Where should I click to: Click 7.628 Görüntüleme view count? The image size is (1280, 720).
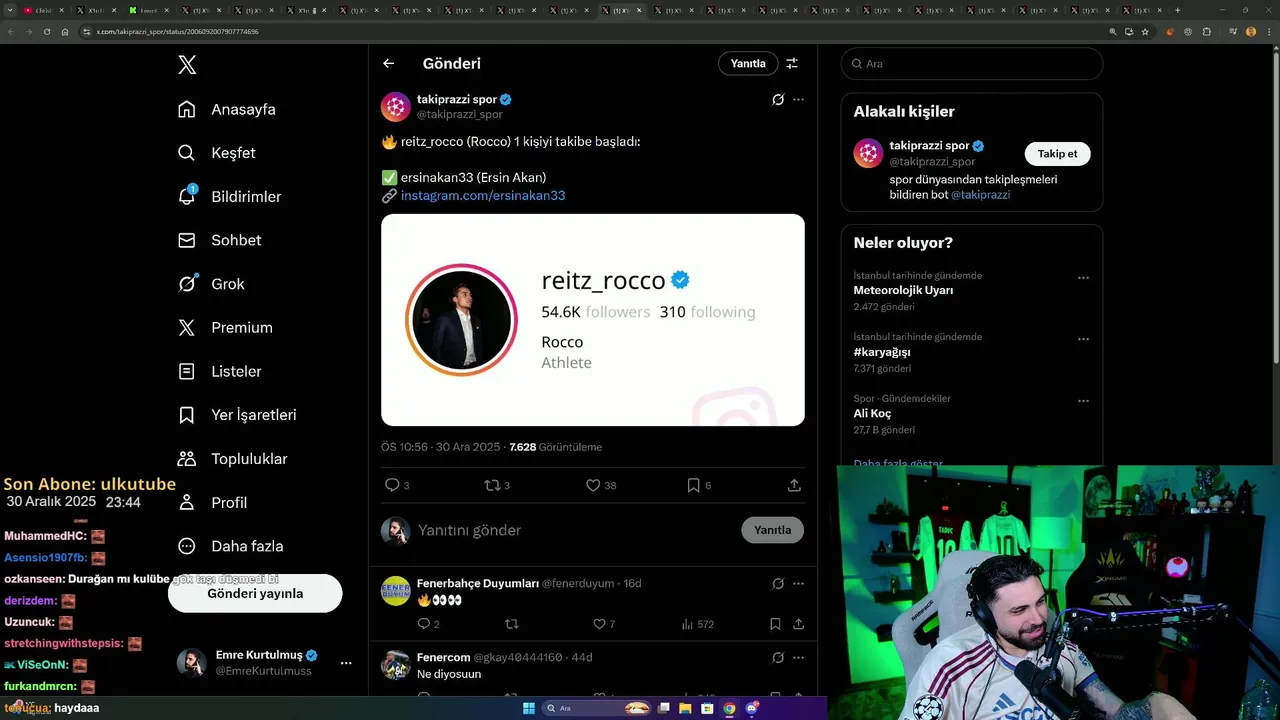pos(556,447)
